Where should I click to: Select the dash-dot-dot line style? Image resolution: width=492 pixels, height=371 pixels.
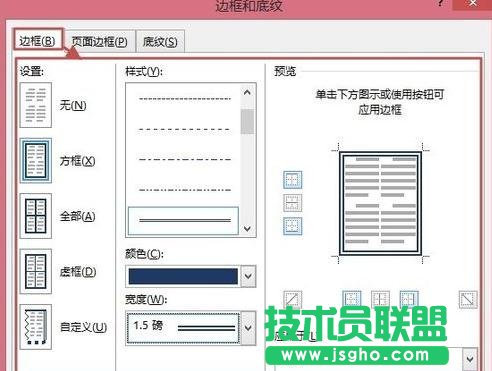point(185,190)
